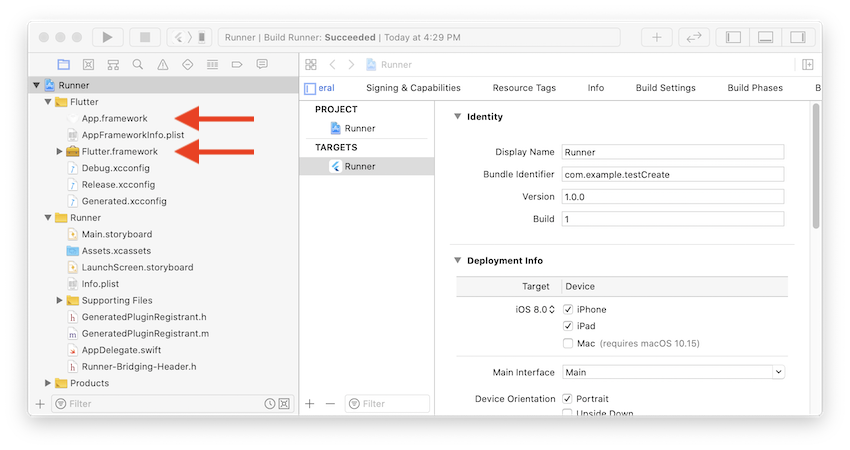This screenshot has height=450, width=850.
Task: Select Runner under PROJECT
Action: pyautogui.click(x=366, y=128)
